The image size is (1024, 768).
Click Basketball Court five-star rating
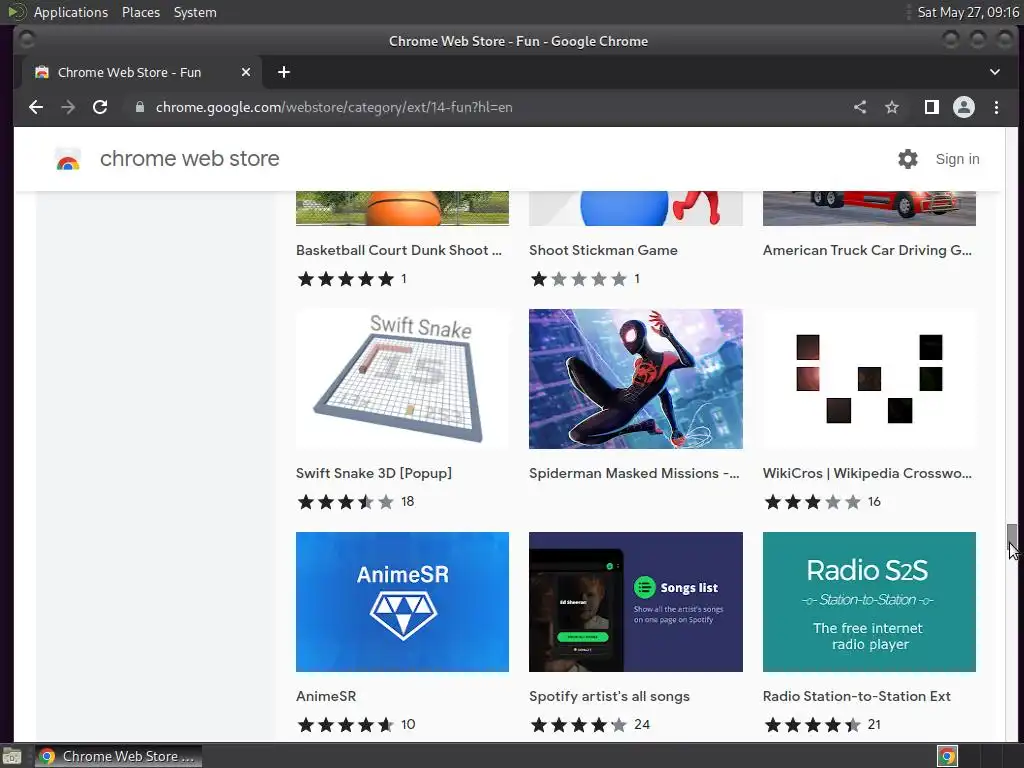tap(345, 279)
